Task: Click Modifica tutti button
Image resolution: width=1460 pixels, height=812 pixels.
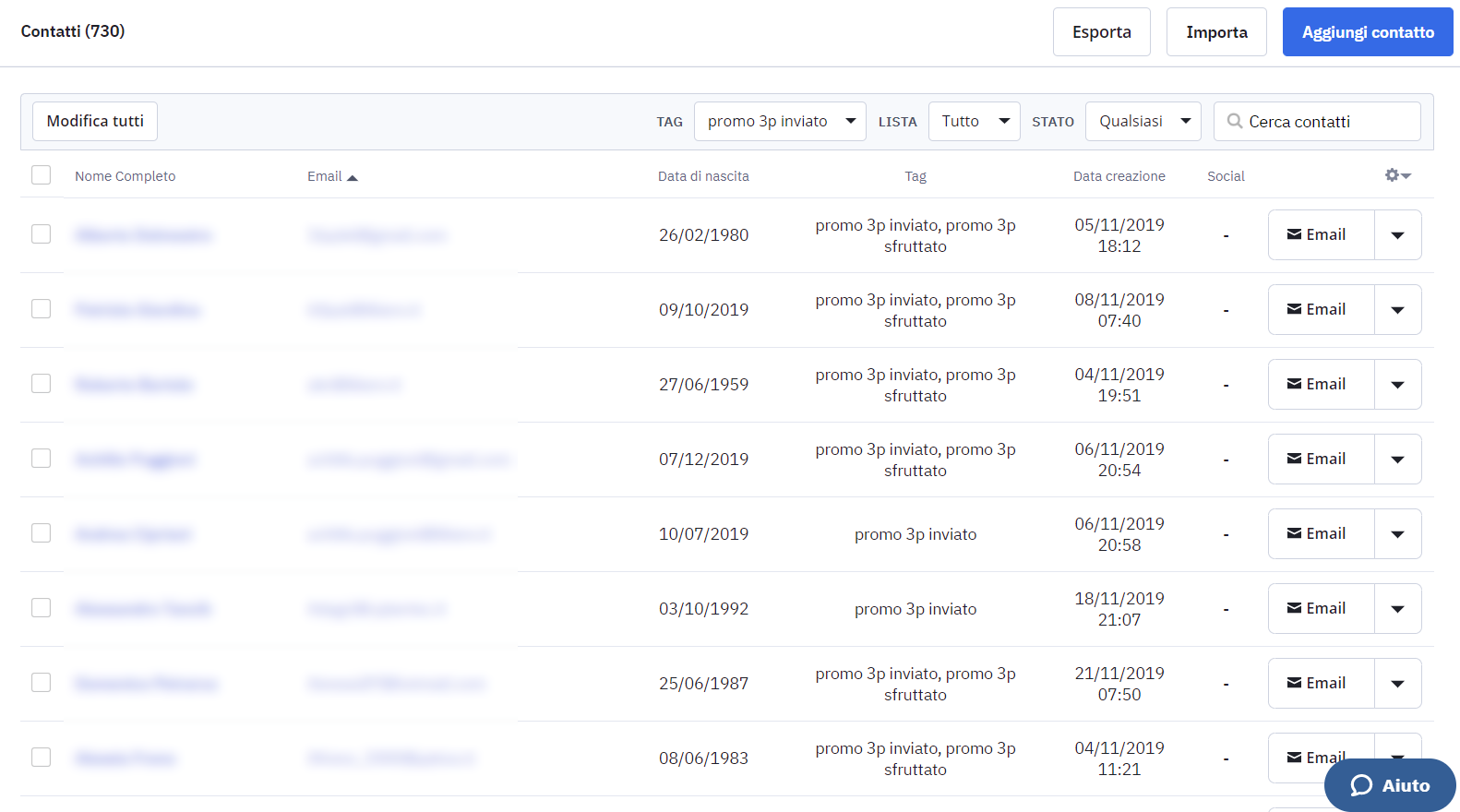Action: coord(95,121)
